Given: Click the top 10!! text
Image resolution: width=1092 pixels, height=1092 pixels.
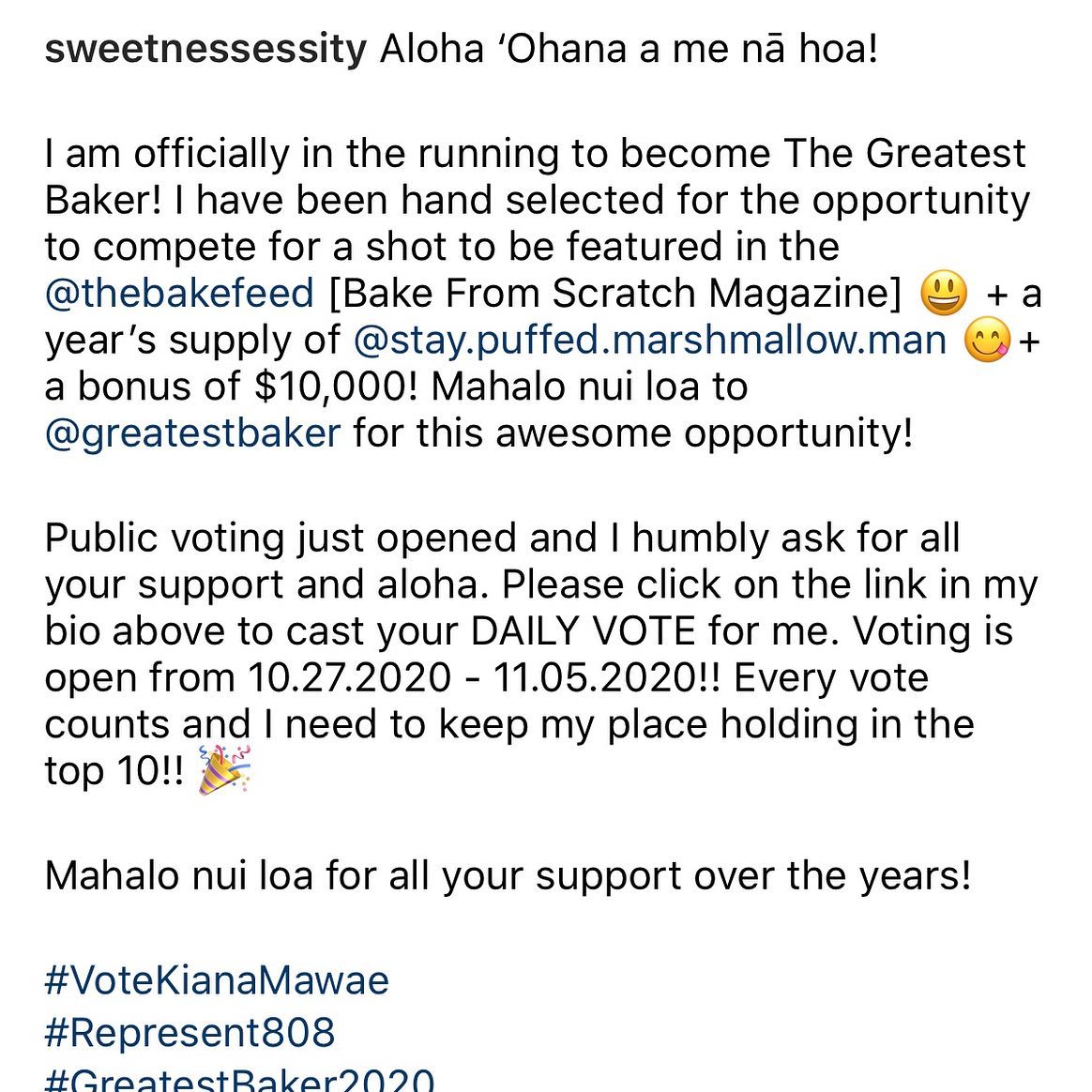Looking at the screenshot, I should (114, 772).
